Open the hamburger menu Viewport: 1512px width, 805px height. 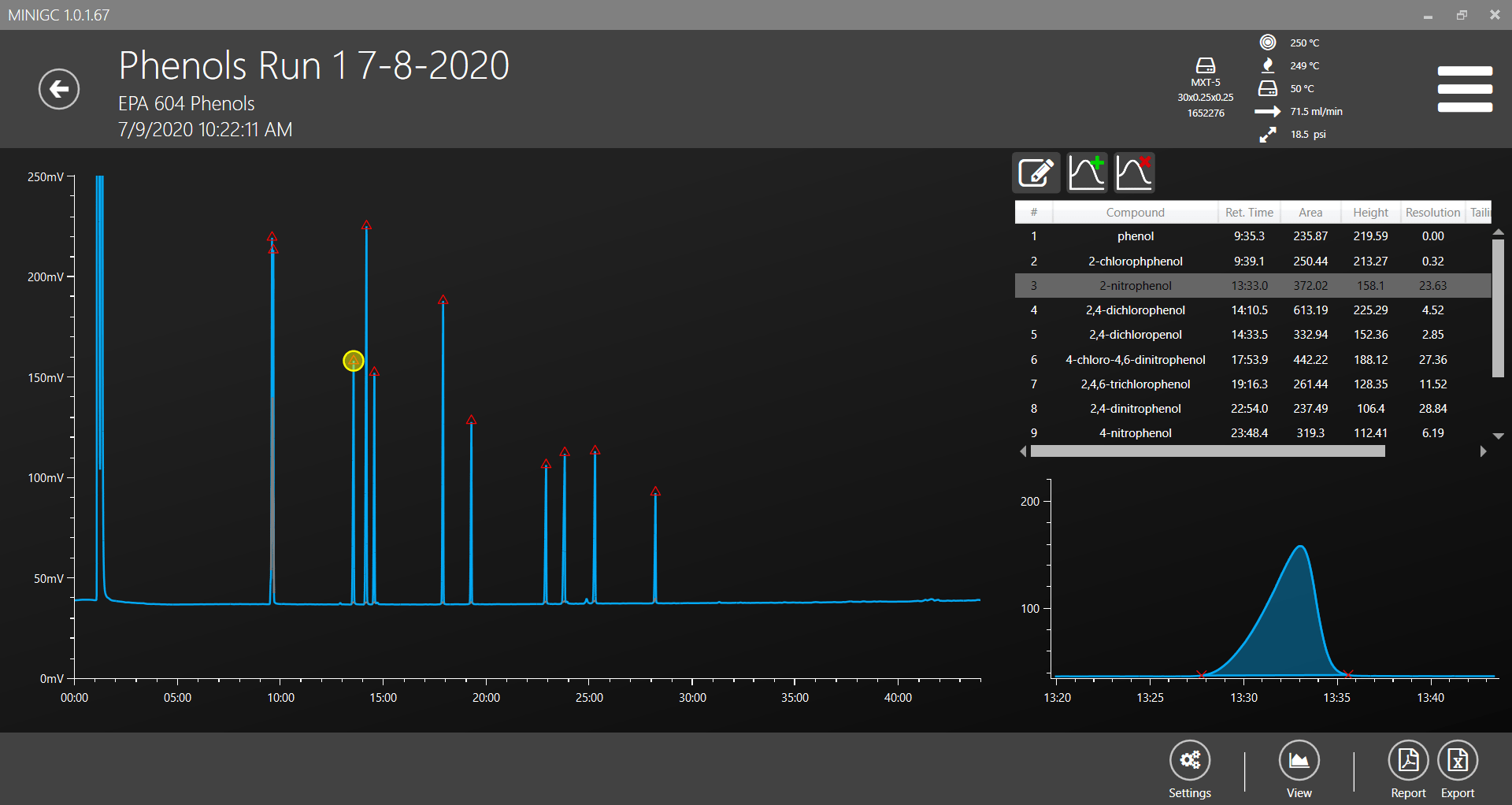tap(1464, 89)
